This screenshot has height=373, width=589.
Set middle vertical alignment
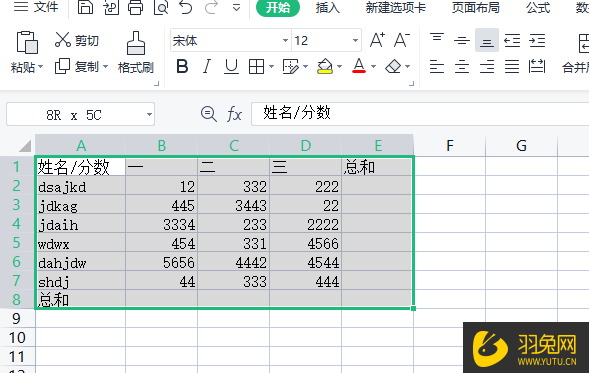click(x=462, y=40)
